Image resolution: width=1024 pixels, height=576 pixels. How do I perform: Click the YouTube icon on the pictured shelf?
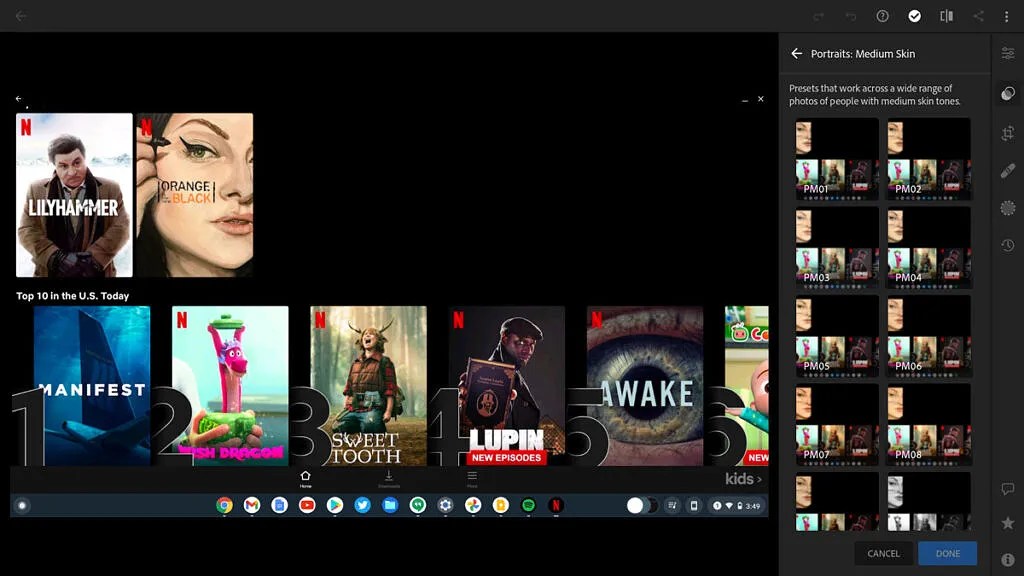307,505
